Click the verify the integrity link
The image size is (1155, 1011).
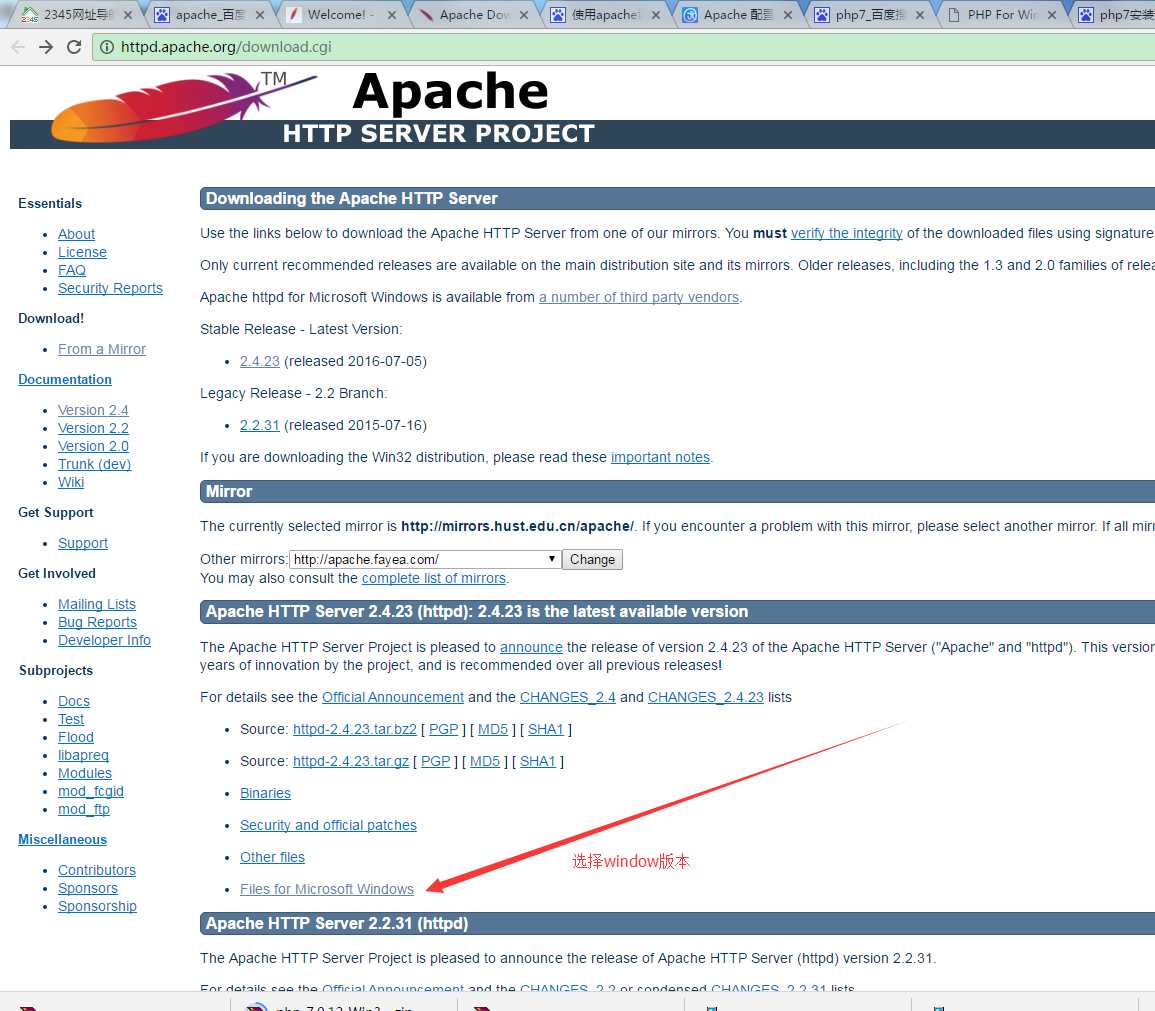[846, 233]
